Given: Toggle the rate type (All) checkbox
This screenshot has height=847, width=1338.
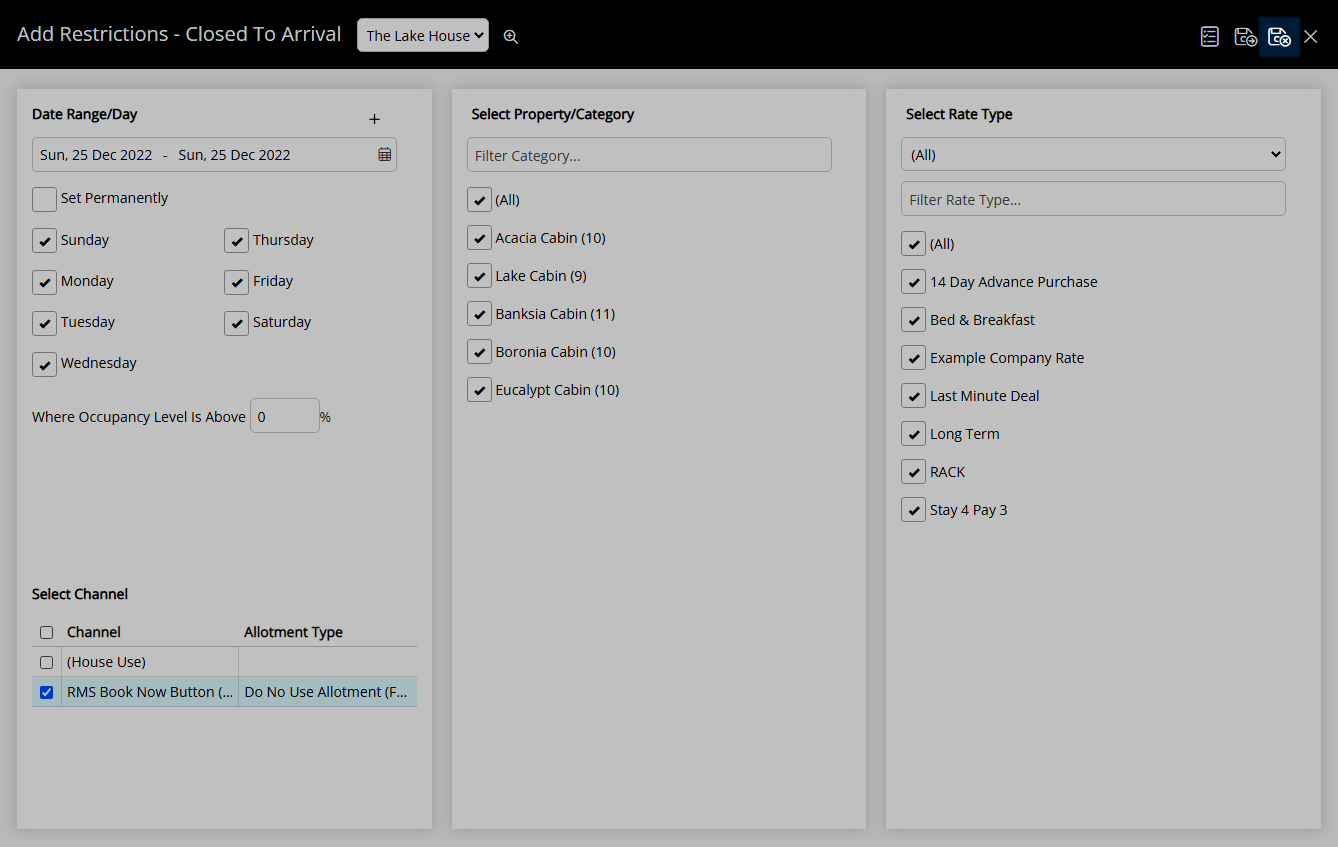Looking at the screenshot, I should (913, 244).
